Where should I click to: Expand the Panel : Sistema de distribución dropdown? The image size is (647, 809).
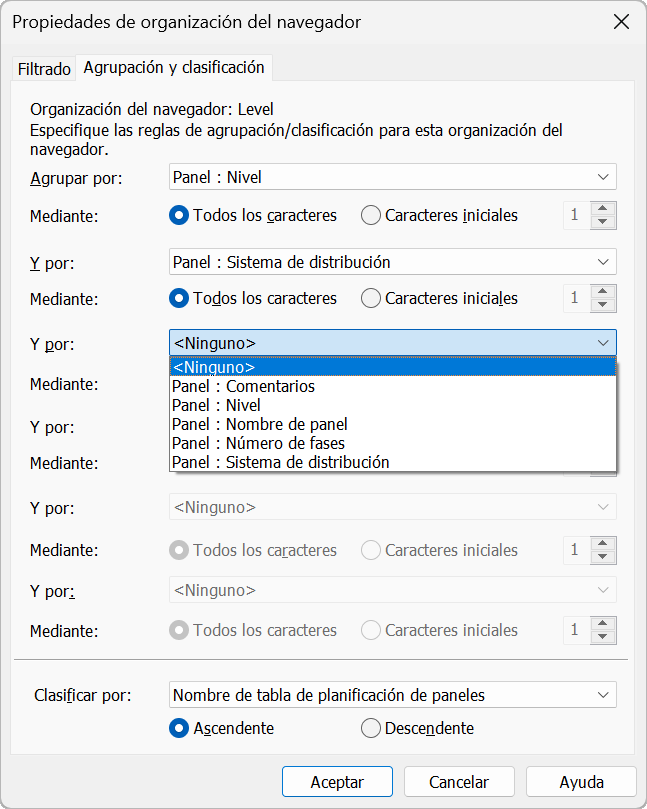point(393,262)
